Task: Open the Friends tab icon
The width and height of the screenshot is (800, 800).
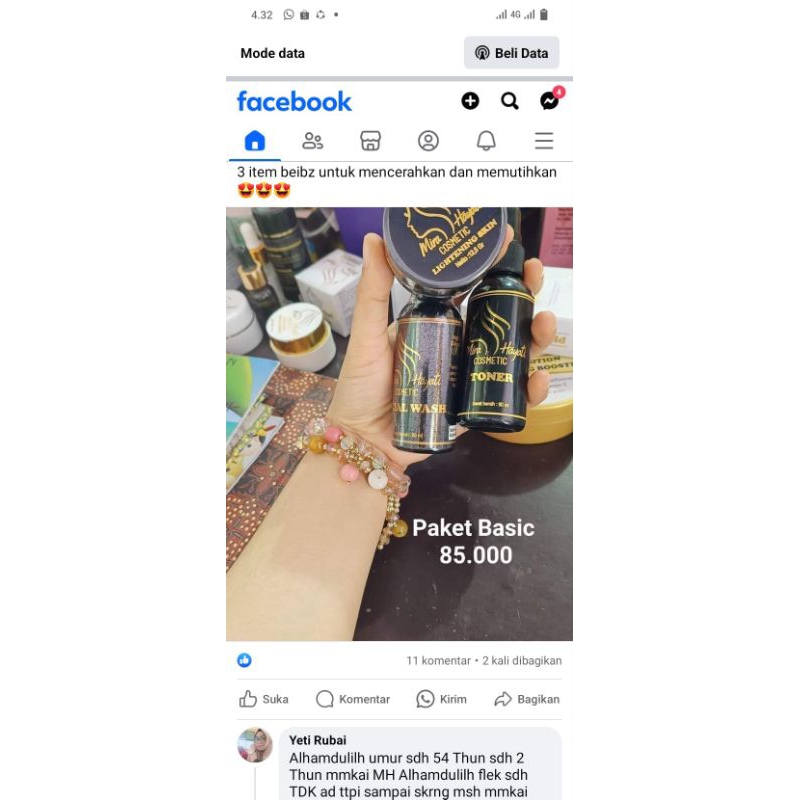Action: pyautogui.click(x=312, y=141)
